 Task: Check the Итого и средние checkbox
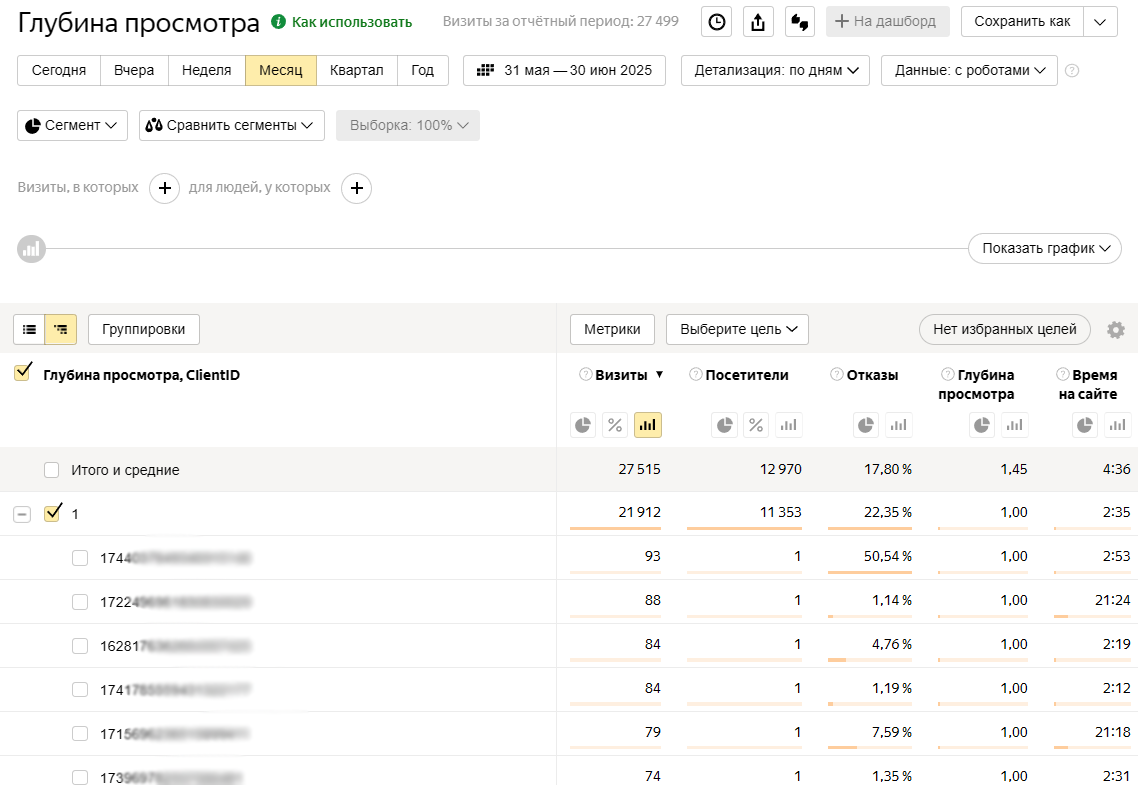pyautogui.click(x=52, y=470)
